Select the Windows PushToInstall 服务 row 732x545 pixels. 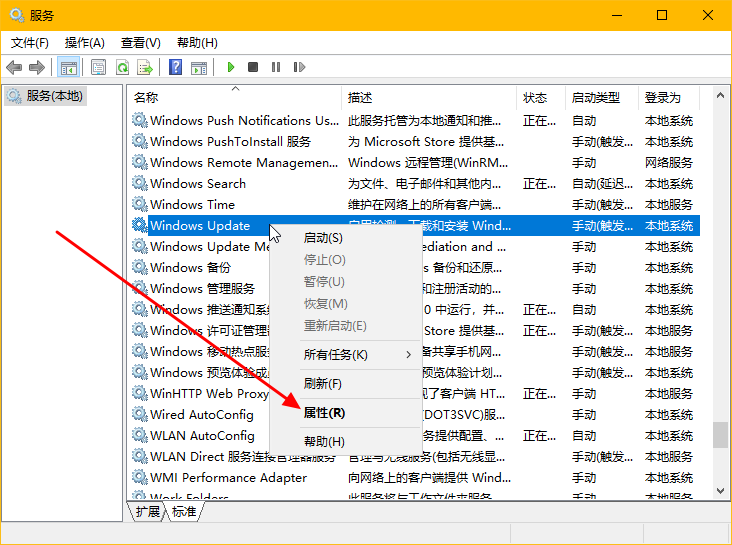[x=415, y=142]
